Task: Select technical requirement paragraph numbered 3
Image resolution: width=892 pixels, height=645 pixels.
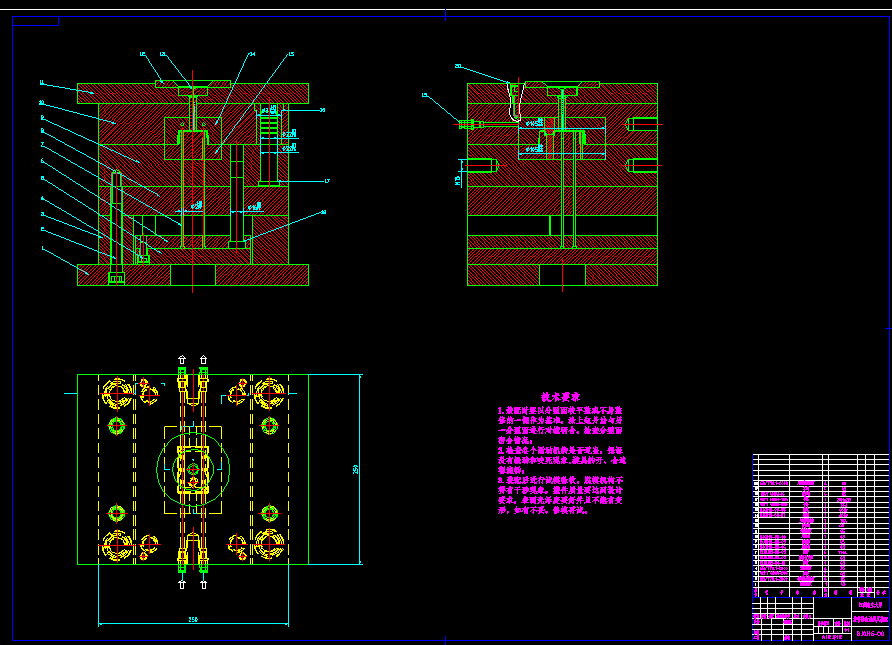Action: pyautogui.click(x=560, y=495)
